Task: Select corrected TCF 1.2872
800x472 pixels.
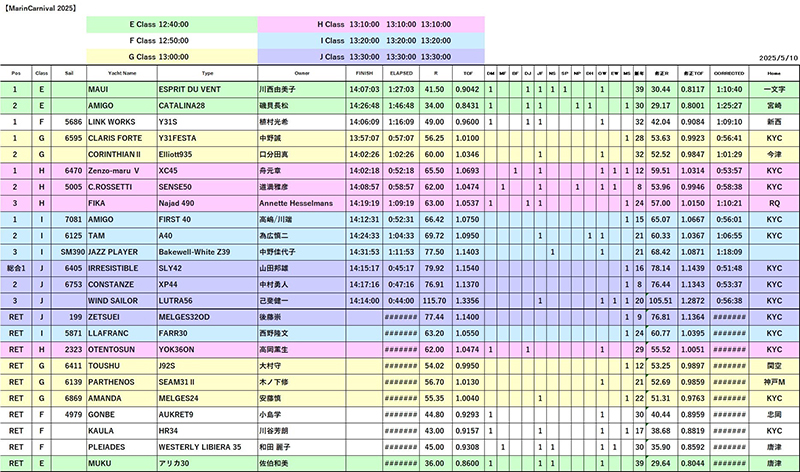Action: [693, 301]
